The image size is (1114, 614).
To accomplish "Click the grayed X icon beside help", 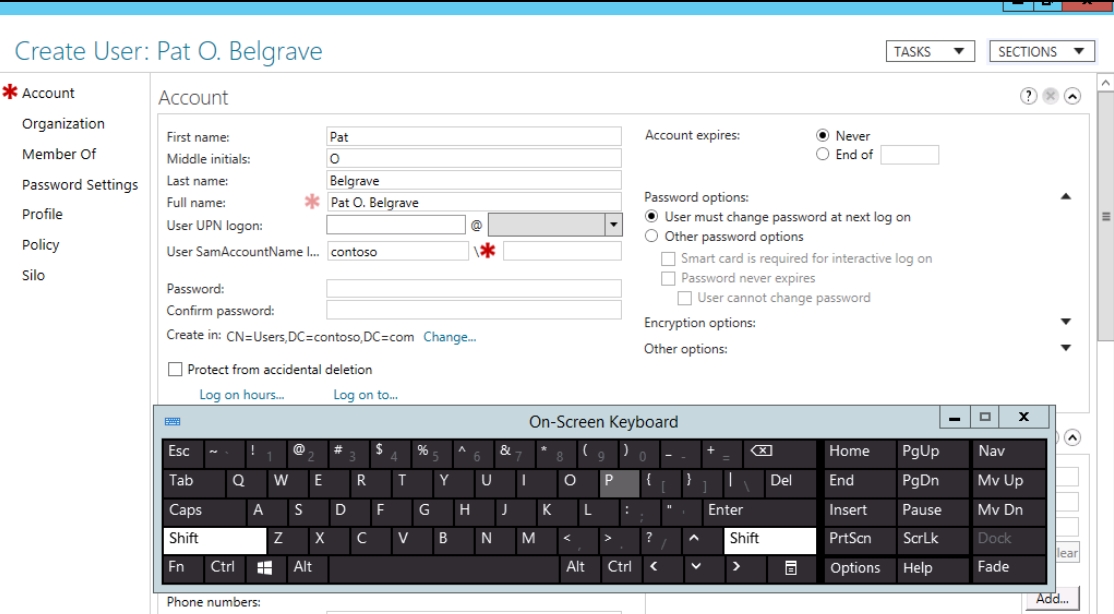I will pyautogui.click(x=1050, y=96).
